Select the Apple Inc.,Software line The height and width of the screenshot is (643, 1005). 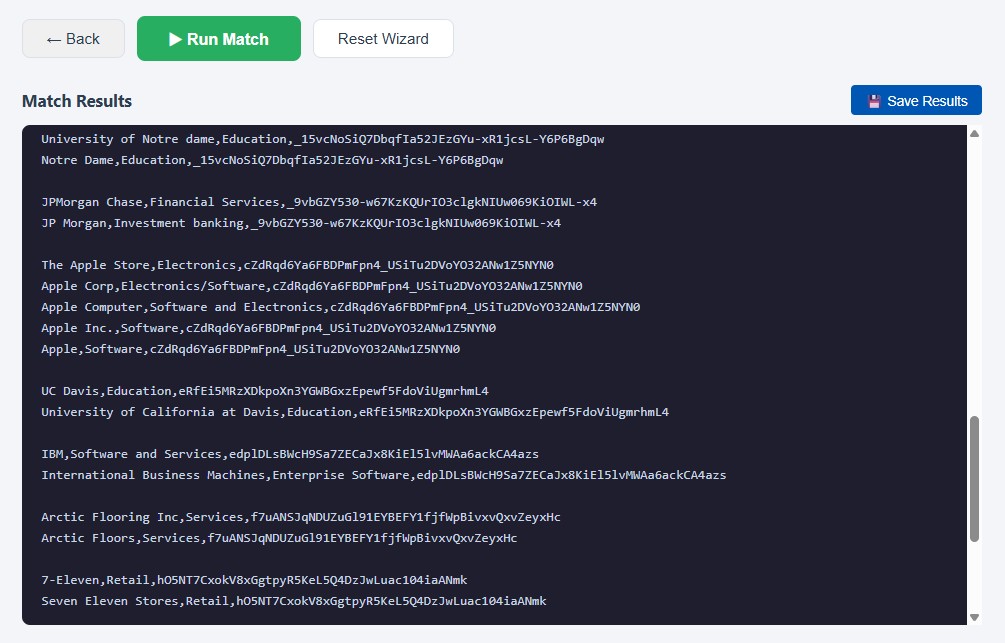click(x=269, y=328)
